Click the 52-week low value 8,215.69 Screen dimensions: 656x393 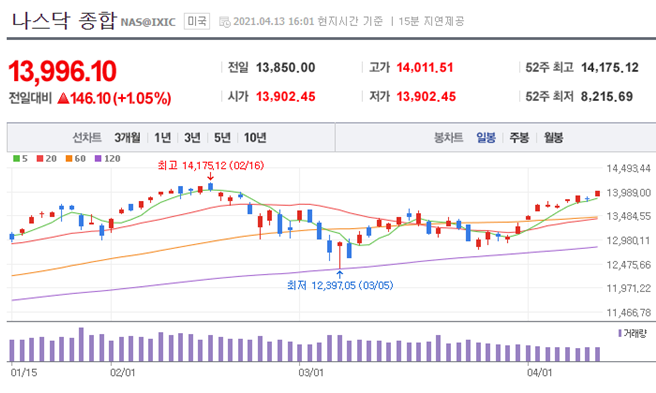pyautogui.click(x=607, y=97)
